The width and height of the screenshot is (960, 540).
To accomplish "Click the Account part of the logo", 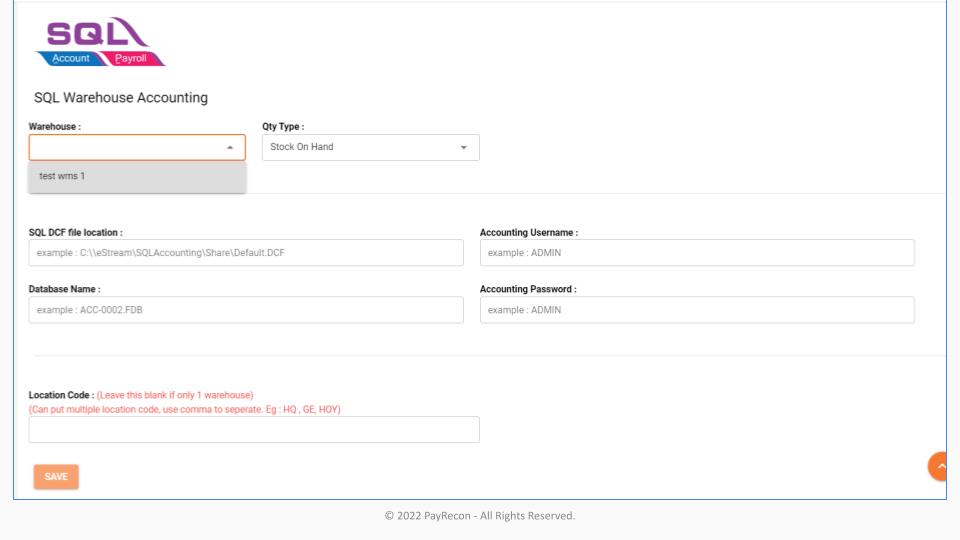I will pyautogui.click(x=70, y=59).
